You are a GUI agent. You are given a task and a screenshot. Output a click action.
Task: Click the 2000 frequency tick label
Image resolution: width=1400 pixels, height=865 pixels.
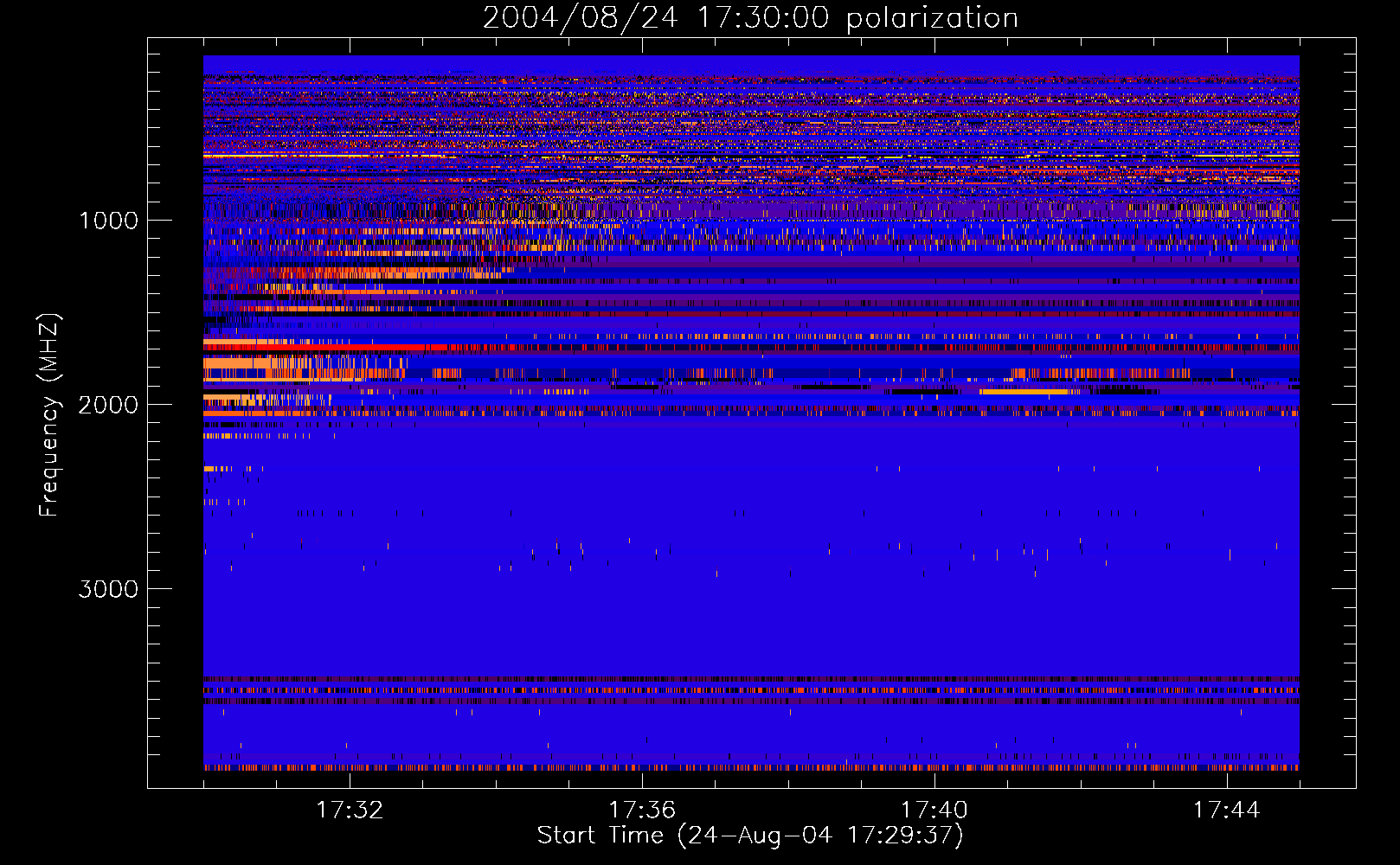click(108, 405)
